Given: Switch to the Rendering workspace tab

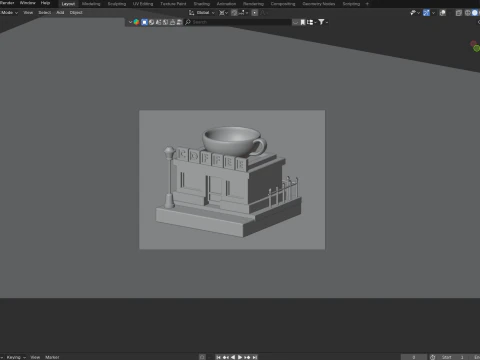Looking at the screenshot, I should point(253,4).
